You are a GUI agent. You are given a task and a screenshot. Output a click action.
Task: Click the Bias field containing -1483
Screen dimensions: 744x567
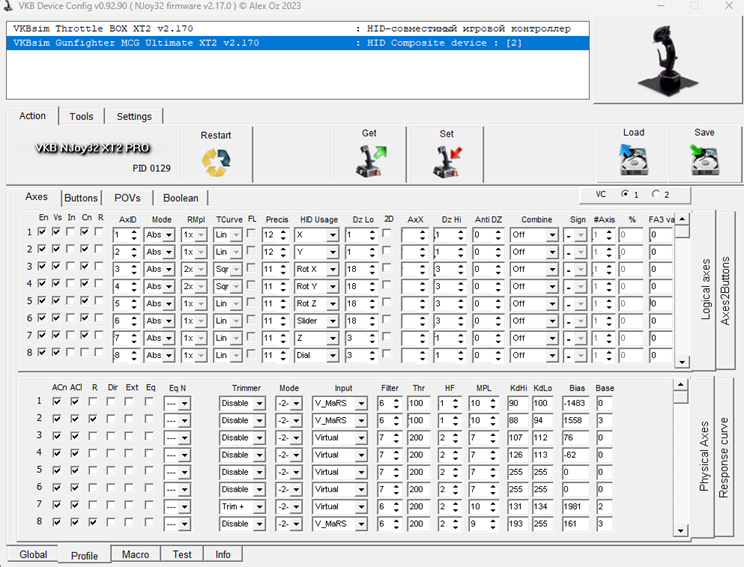[574, 403]
